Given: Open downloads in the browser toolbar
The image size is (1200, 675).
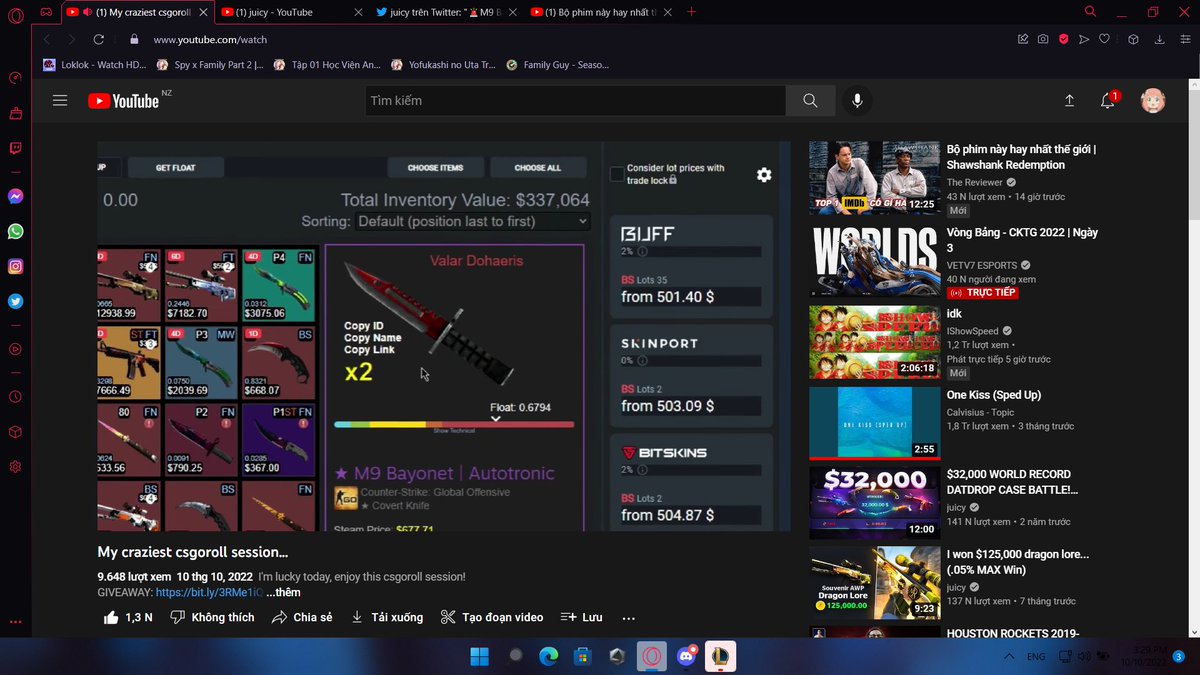Looking at the screenshot, I should tap(1160, 40).
